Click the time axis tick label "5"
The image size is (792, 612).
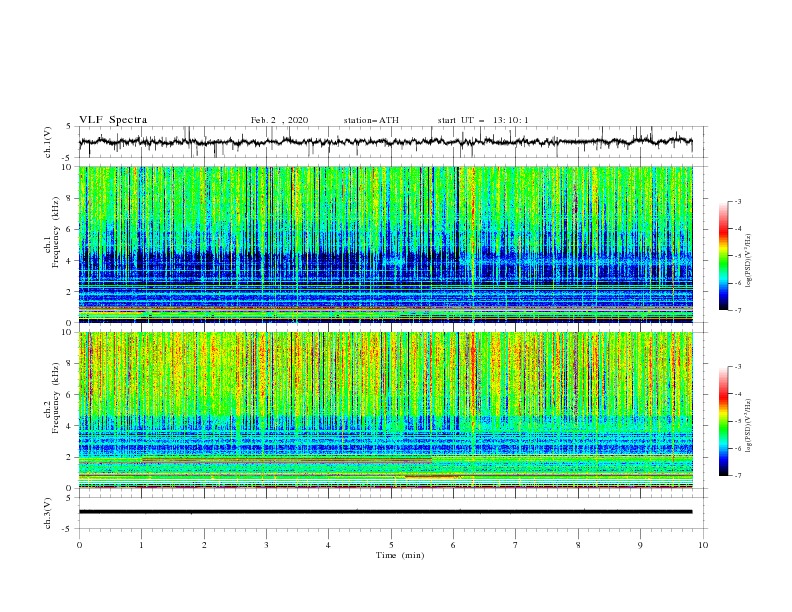pos(391,545)
